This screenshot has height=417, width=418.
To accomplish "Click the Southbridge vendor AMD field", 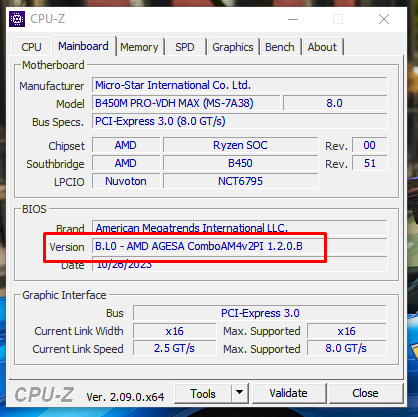I will click(x=126, y=163).
